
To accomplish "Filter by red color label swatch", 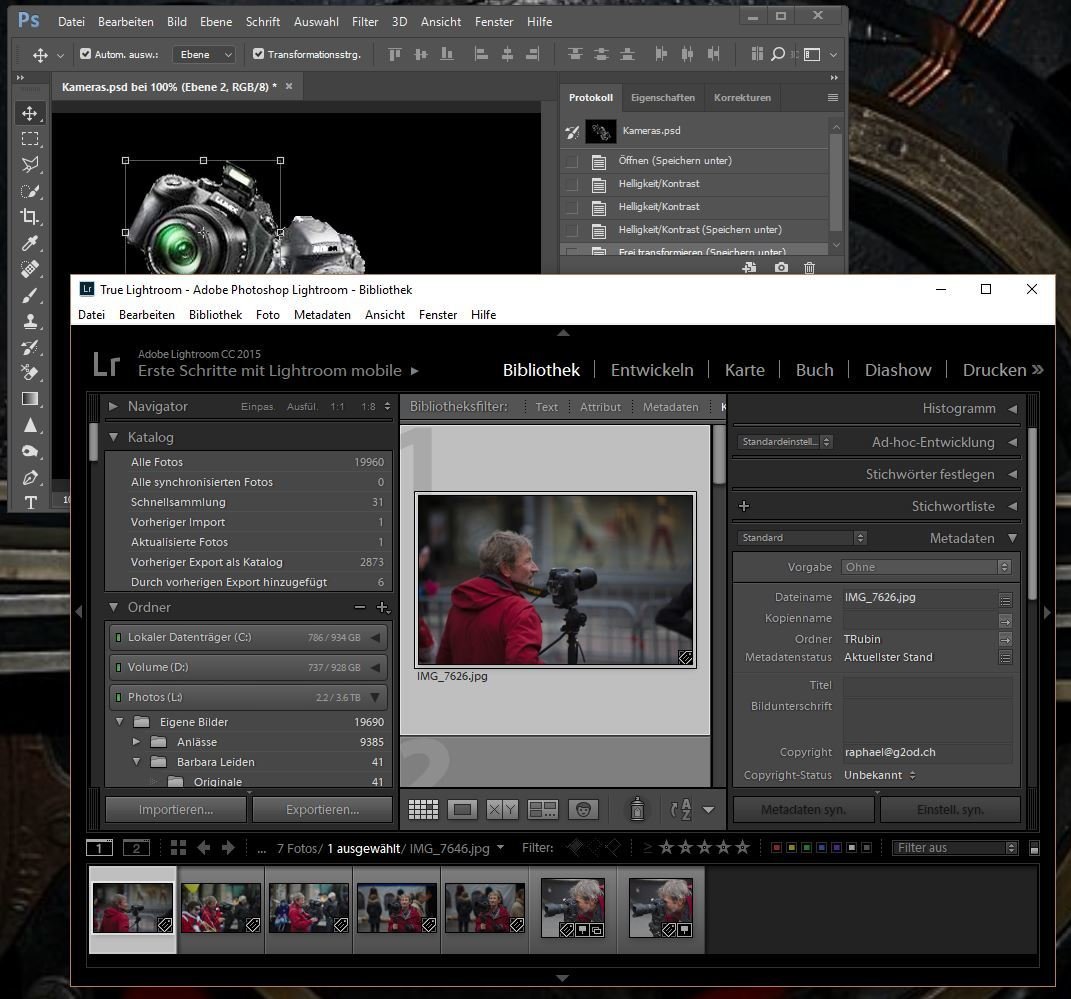I will click(x=776, y=848).
